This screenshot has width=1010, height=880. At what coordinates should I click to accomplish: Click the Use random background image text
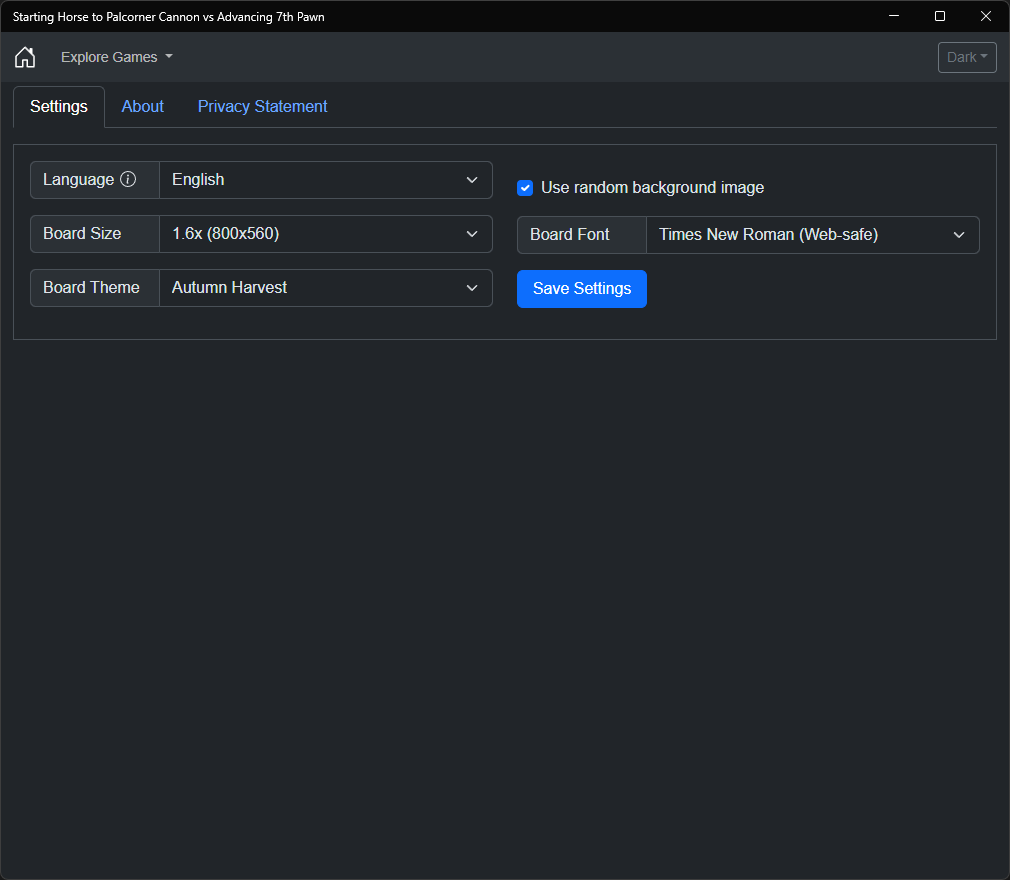pos(653,187)
